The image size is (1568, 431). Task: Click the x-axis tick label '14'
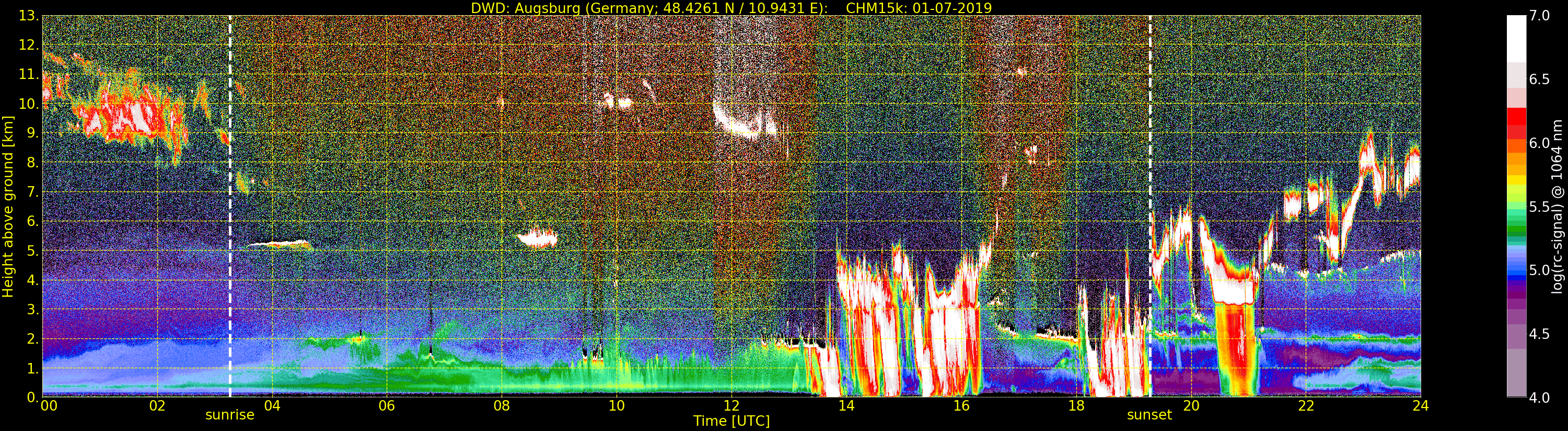click(x=846, y=405)
